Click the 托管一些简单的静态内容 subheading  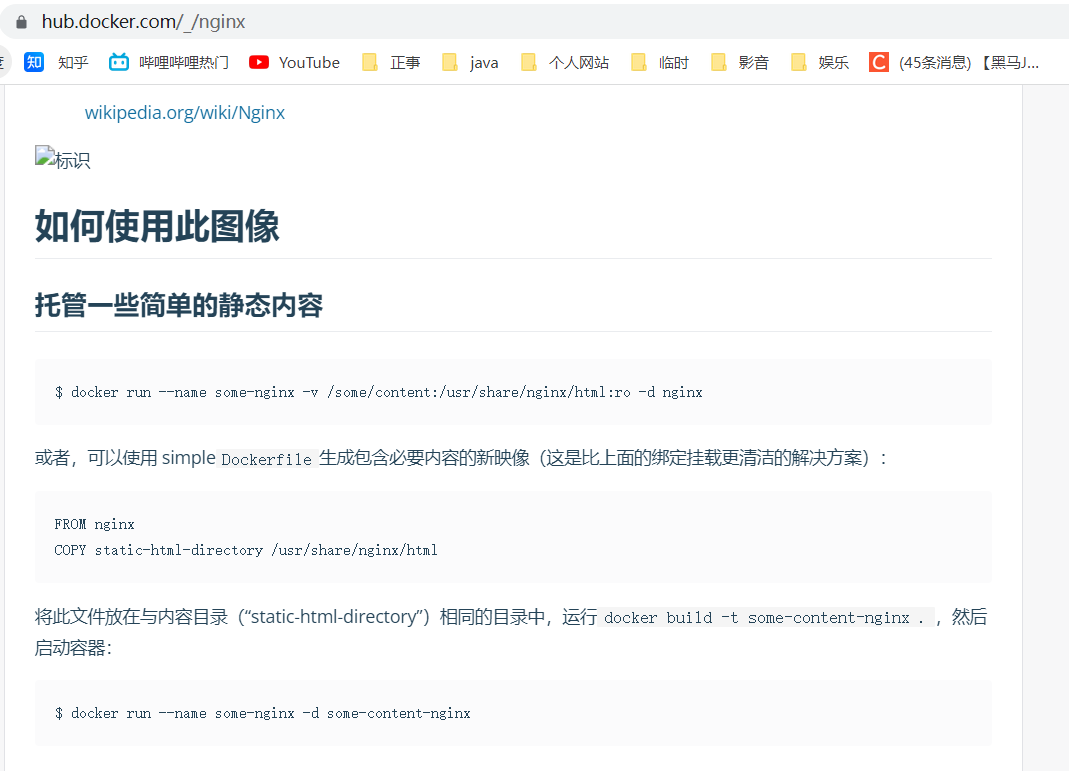pos(179,305)
